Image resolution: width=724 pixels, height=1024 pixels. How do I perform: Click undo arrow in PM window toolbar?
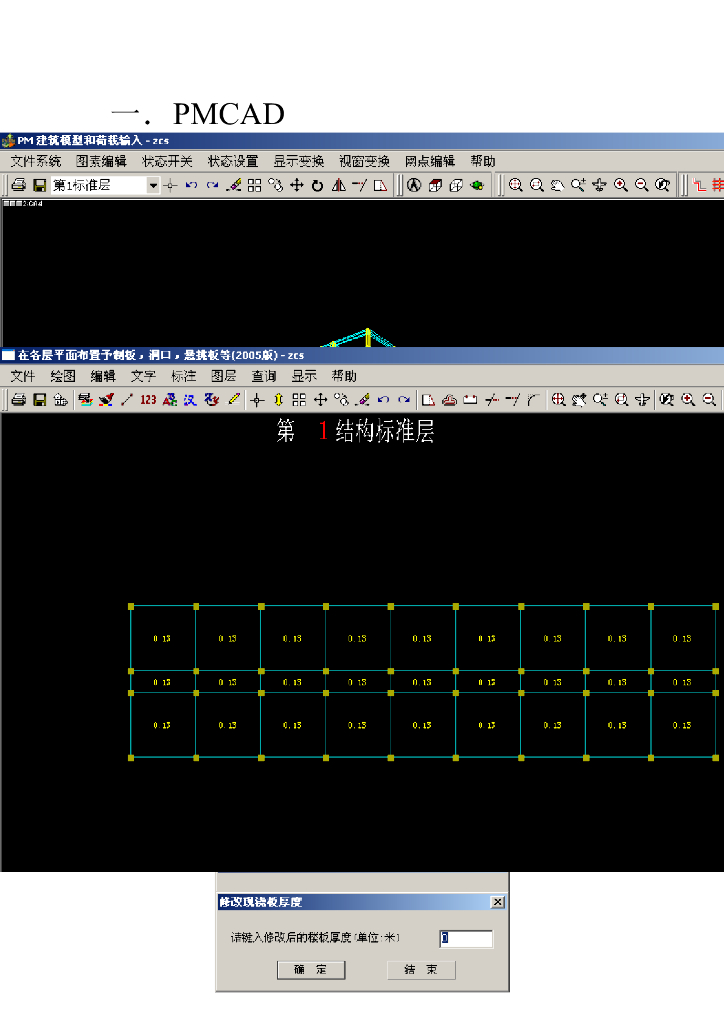click(x=191, y=185)
